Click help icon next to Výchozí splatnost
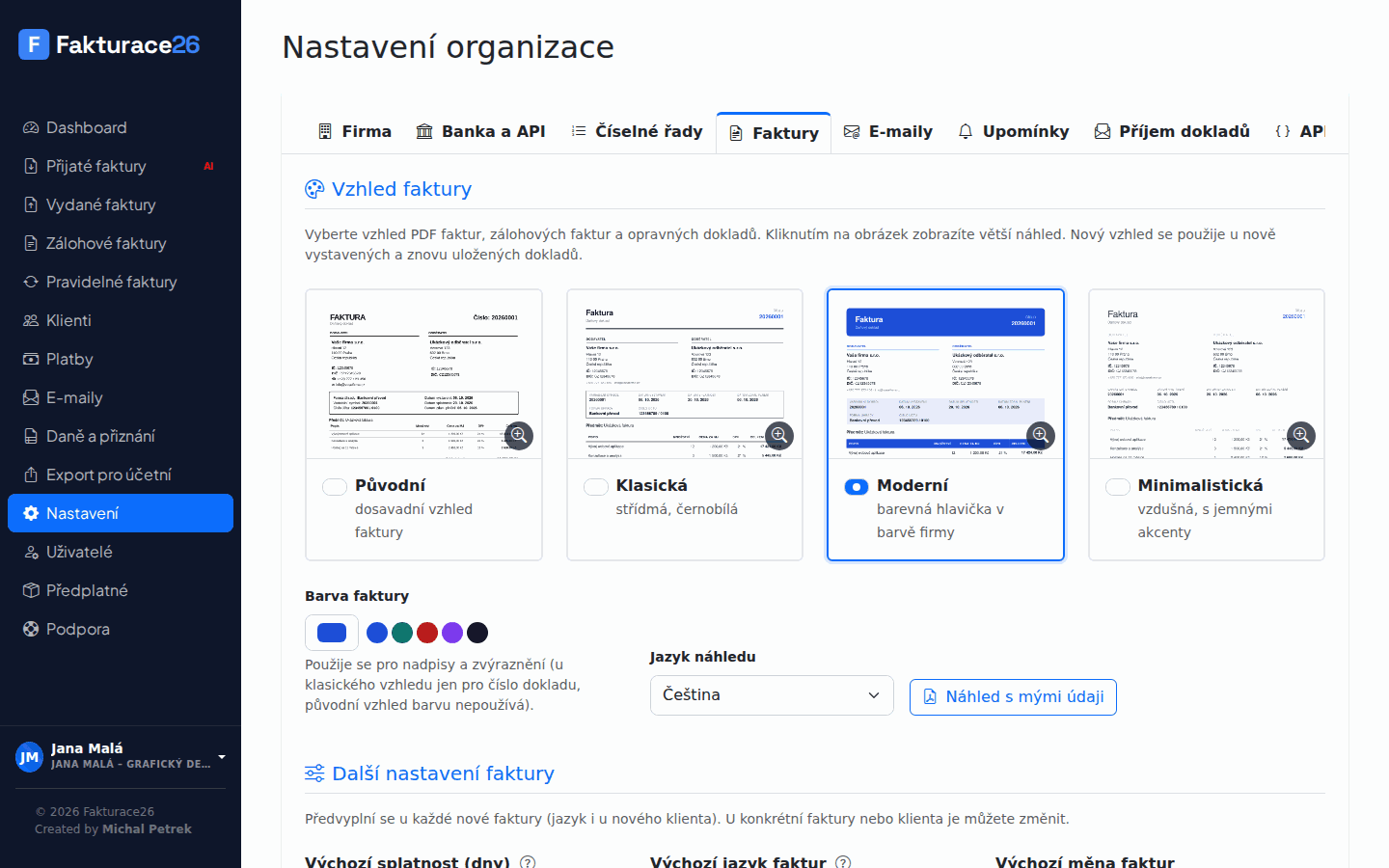The image size is (1389, 868). 528,862
